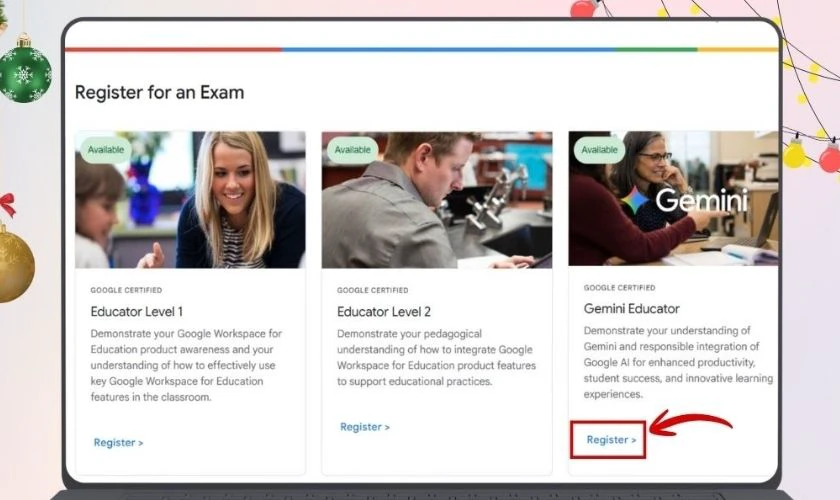The height and width of the screenshot is (500, 840).
Task: Click Register link under Gemini Educator
Action: click(611, 440)
